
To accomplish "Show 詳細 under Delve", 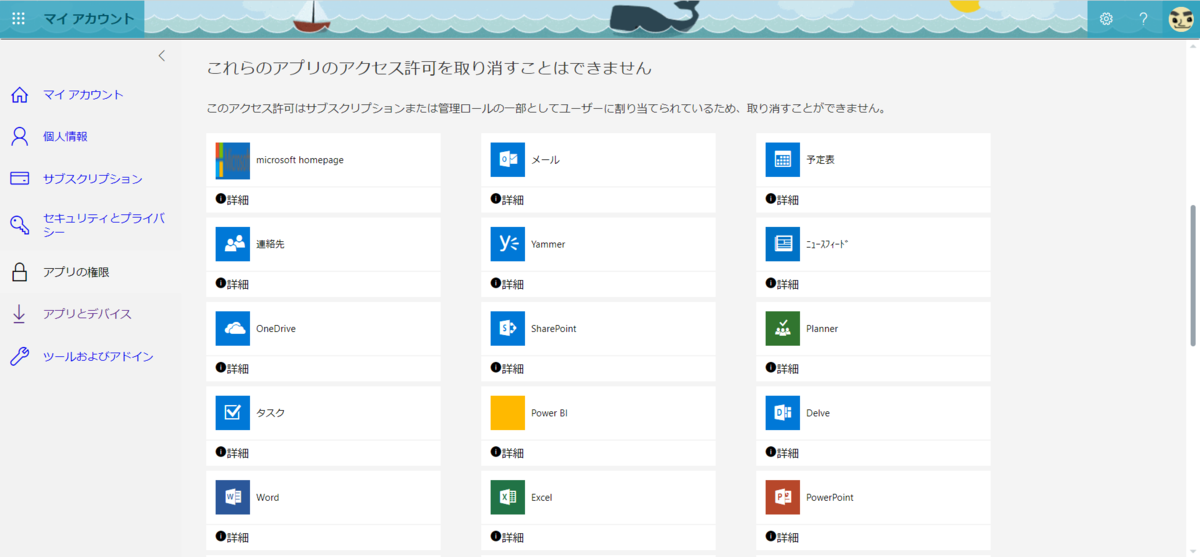I will (x=783, y=453).
